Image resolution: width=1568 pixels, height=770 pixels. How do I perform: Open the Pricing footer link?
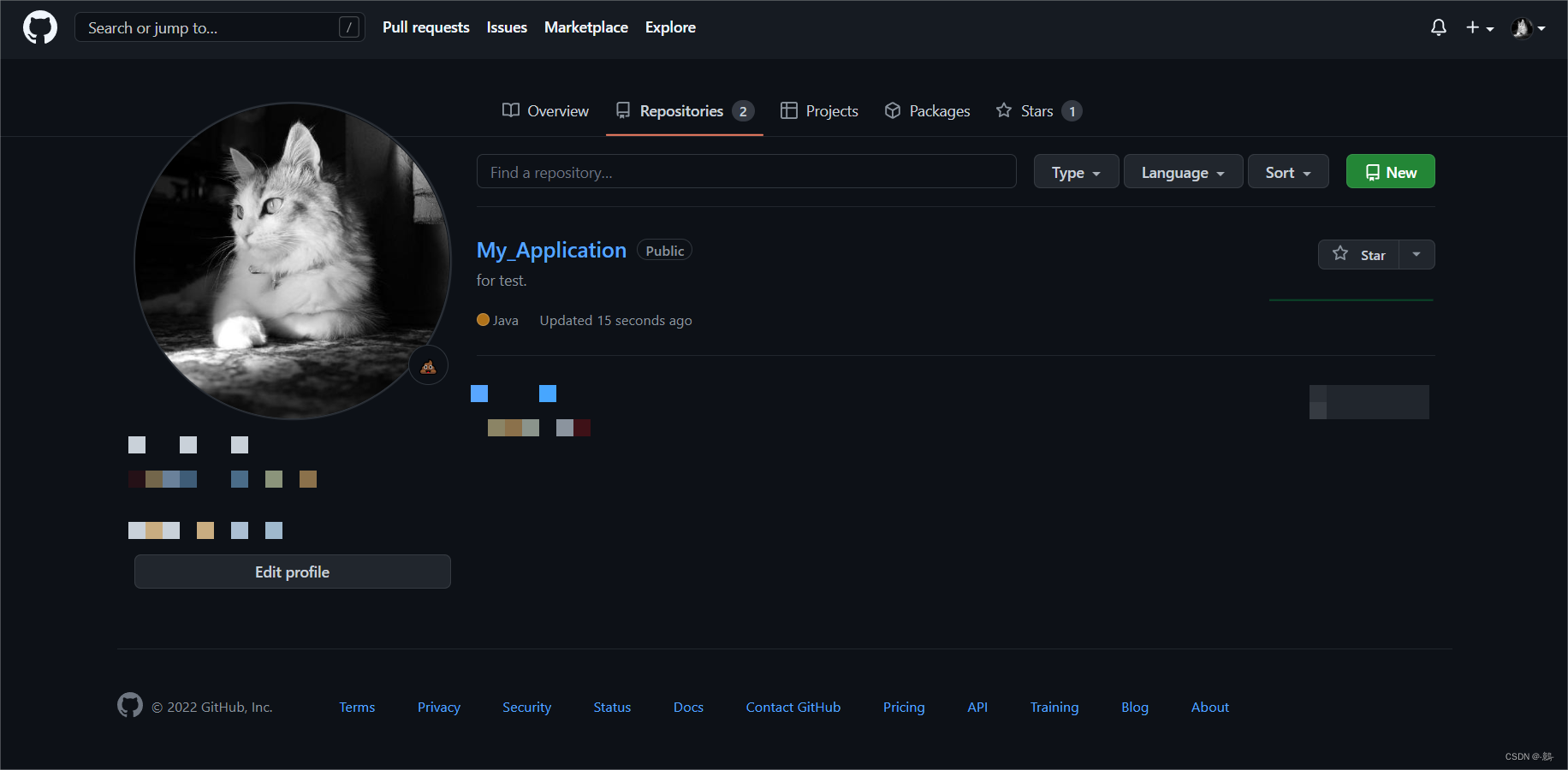(x=904, y=708)
